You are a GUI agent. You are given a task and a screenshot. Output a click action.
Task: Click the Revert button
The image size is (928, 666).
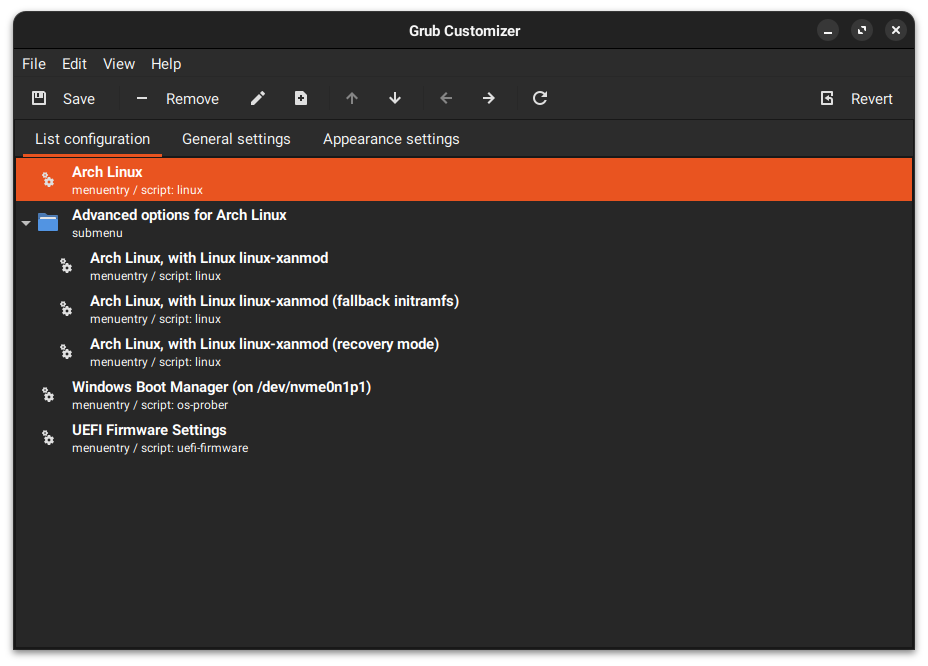[x=857, y=98]
